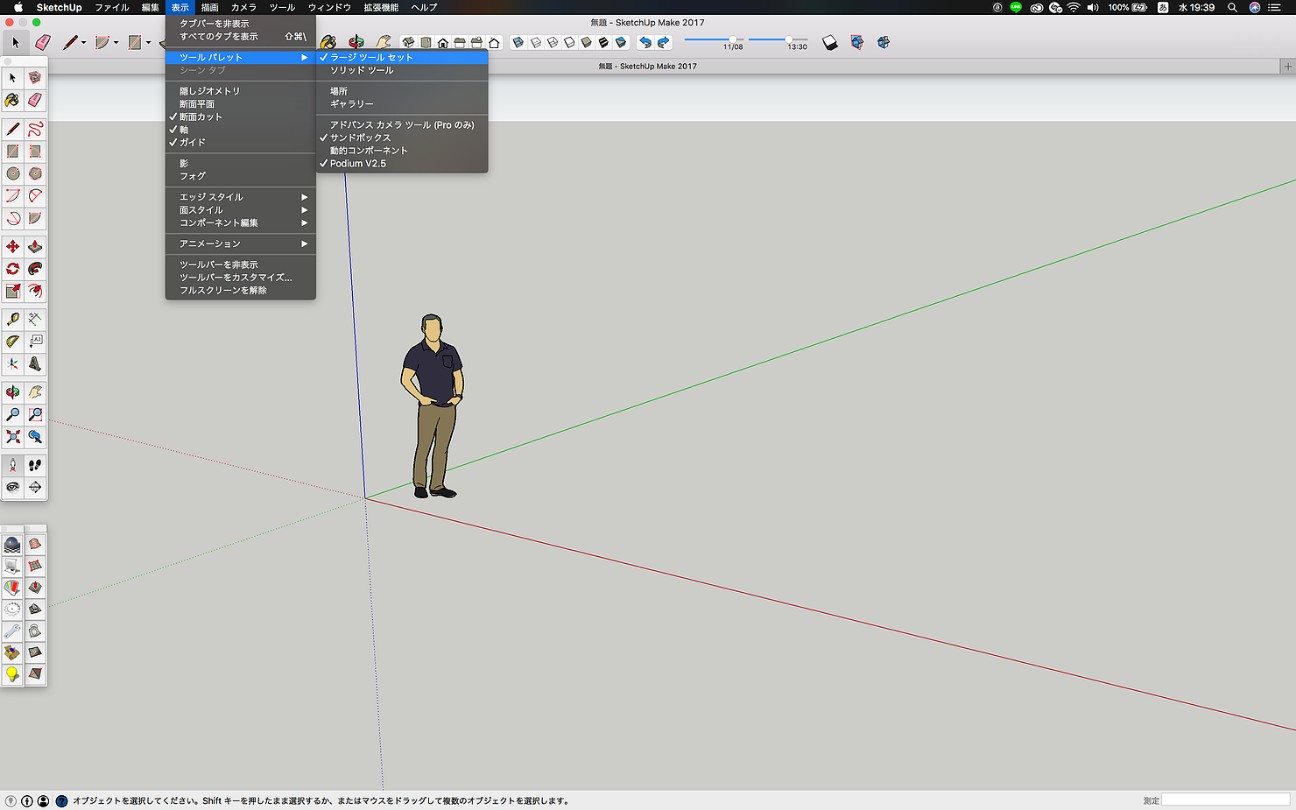
Task: Open the 拡張機能 menu
Action: coord(380,7)
